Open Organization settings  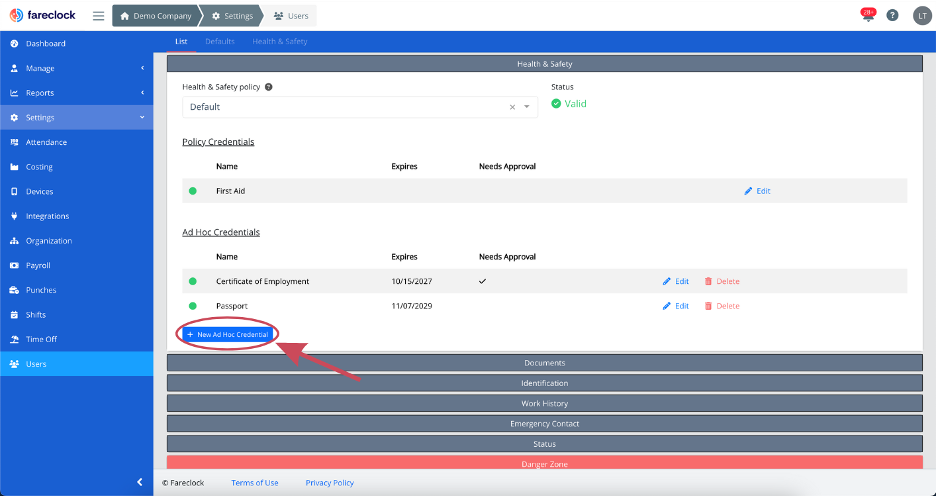point(76,241)
